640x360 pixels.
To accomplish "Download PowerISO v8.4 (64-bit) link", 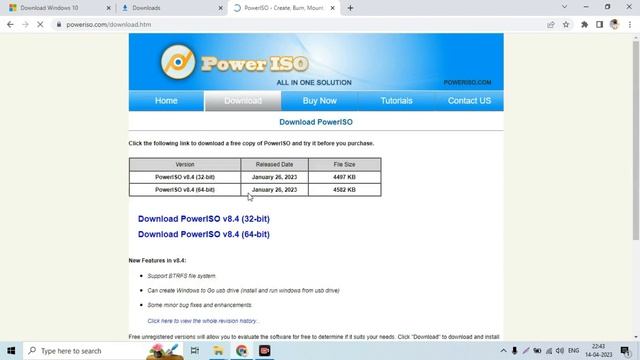I will coord(204,234).
